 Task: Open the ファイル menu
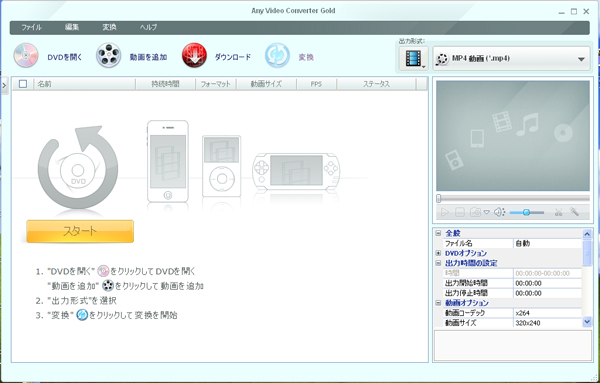click(31, 27)
